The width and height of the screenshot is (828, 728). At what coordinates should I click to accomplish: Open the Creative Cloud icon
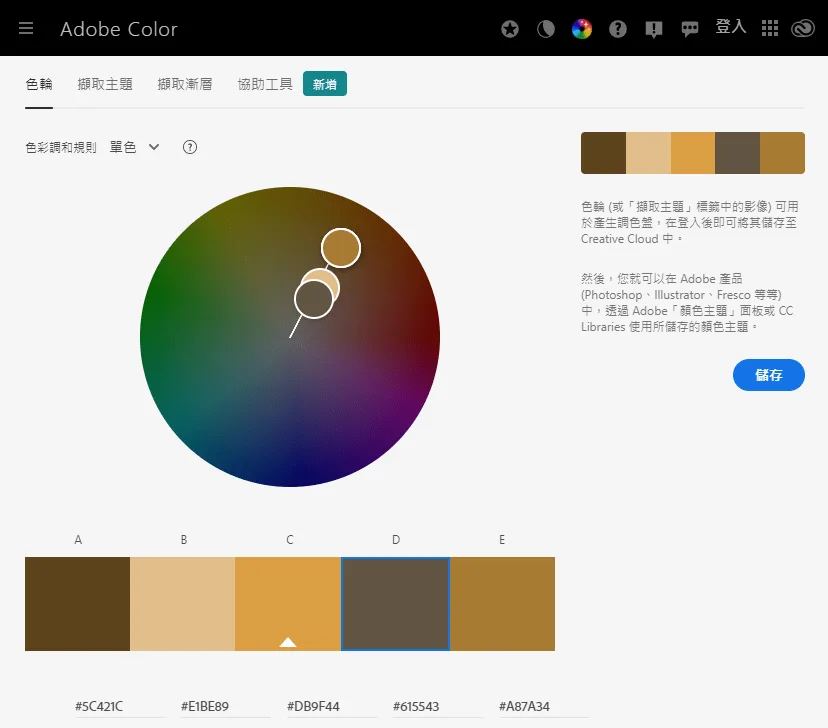point(803,29)
